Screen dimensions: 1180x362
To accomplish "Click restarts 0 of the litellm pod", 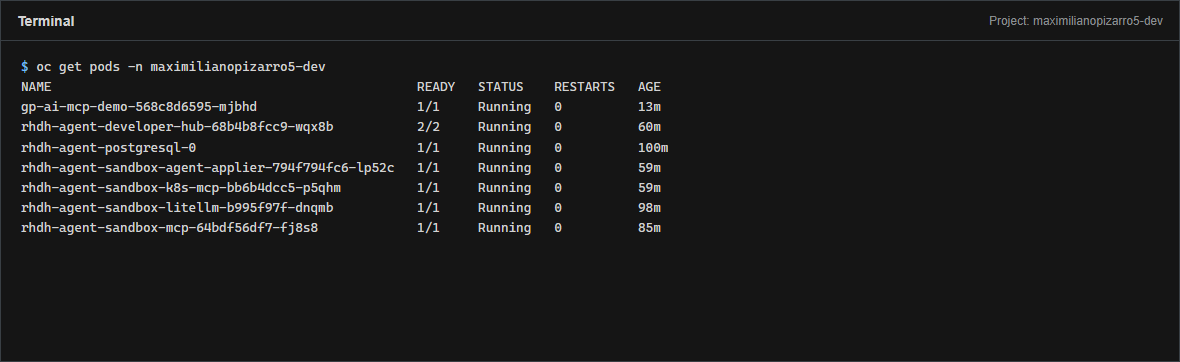I will pyautogui.click(x=558, y=207).
